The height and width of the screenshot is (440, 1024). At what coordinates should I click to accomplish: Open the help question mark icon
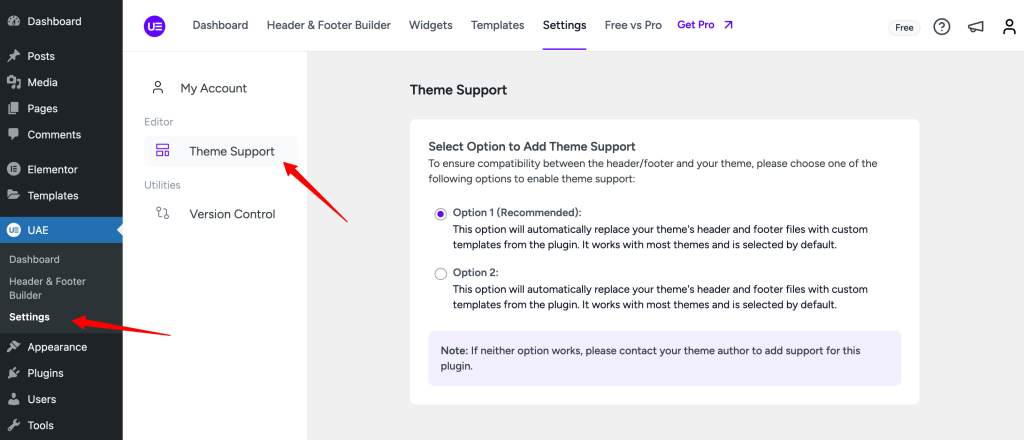pyautogui.click(x=941, y=27)
